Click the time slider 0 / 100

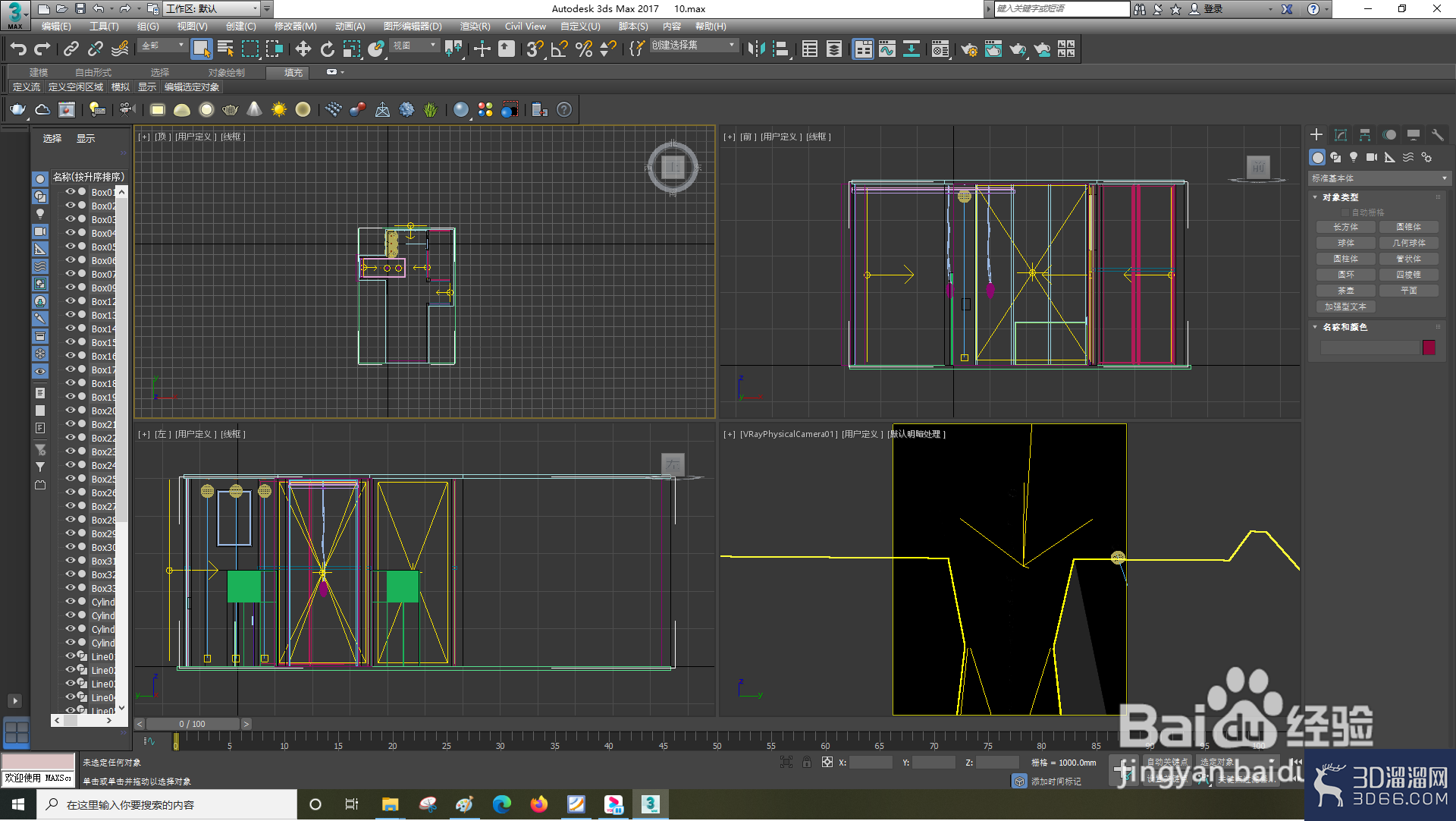pos(193,724)
